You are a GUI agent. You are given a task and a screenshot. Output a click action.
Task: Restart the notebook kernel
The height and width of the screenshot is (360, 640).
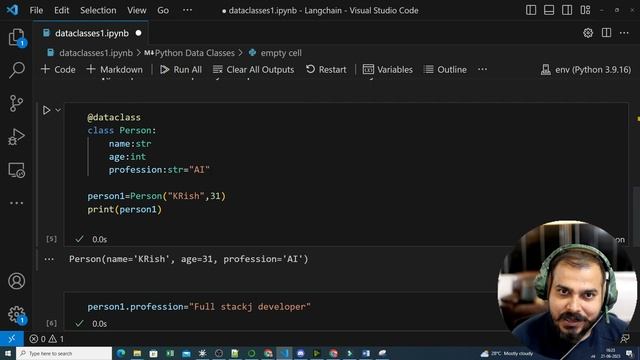tap(326, 70)
